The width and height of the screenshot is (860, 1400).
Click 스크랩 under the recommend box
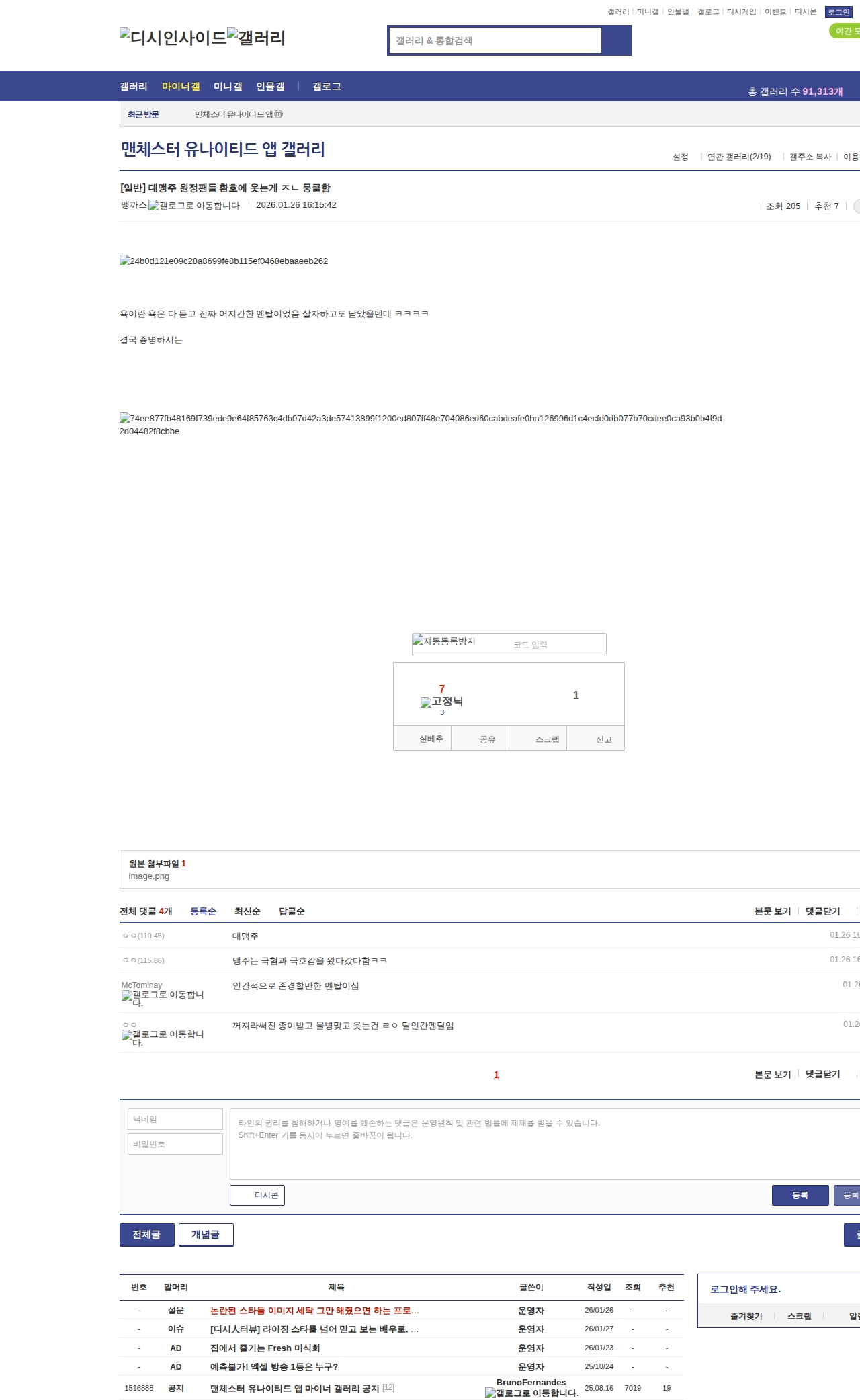coord(538,739)
